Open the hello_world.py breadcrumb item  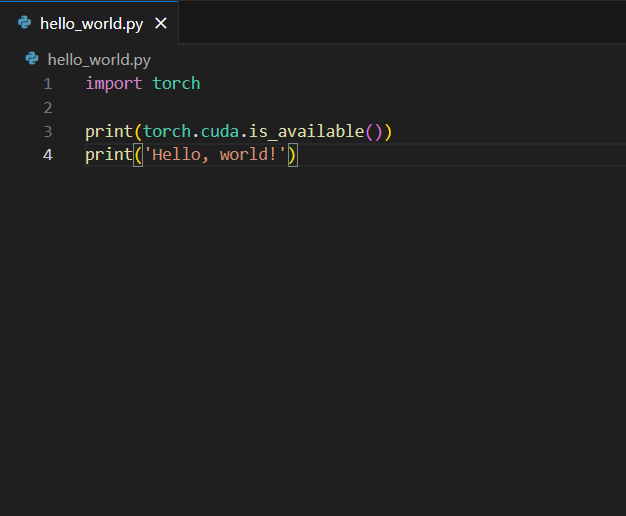[99, 59]
